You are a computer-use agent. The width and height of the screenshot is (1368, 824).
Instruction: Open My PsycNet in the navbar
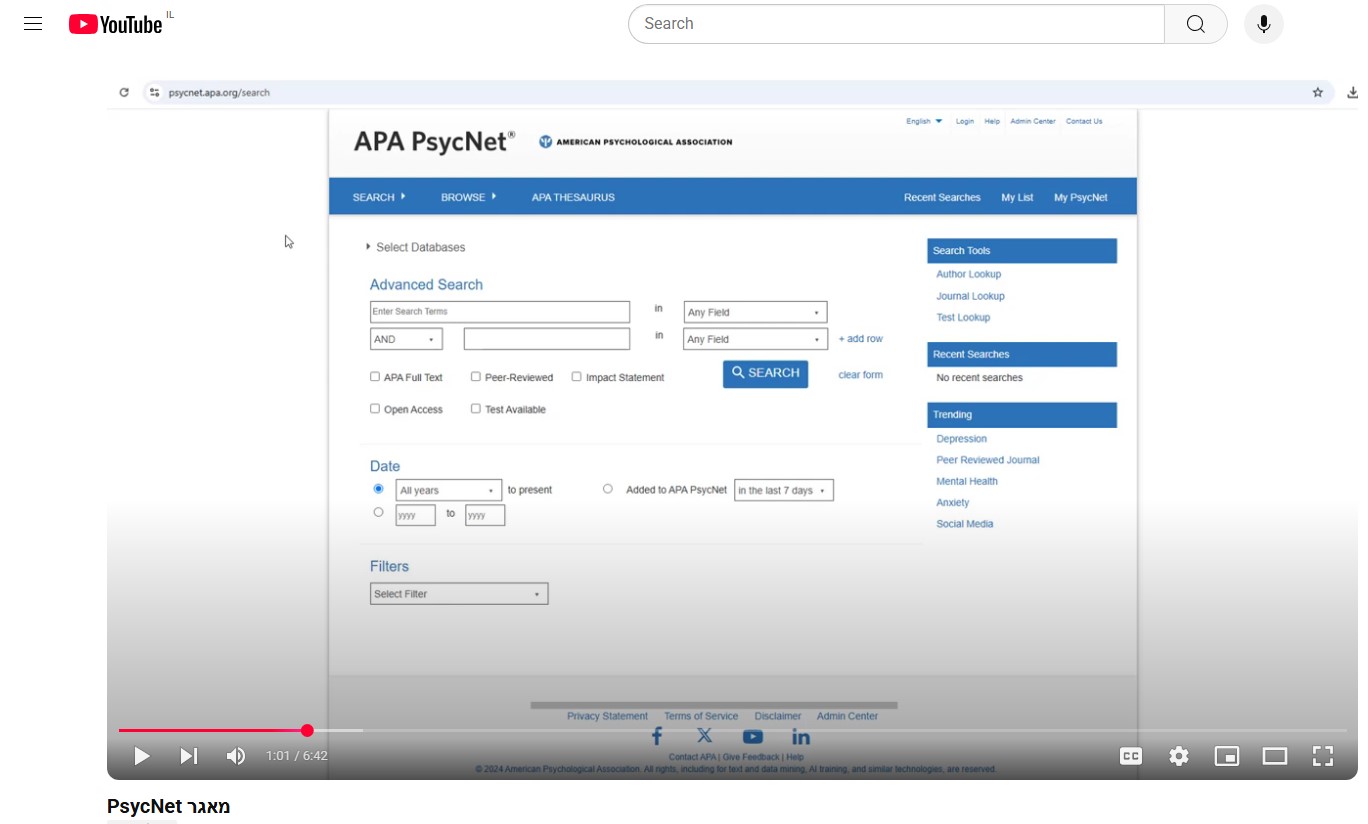click(x=1081, y=197)
